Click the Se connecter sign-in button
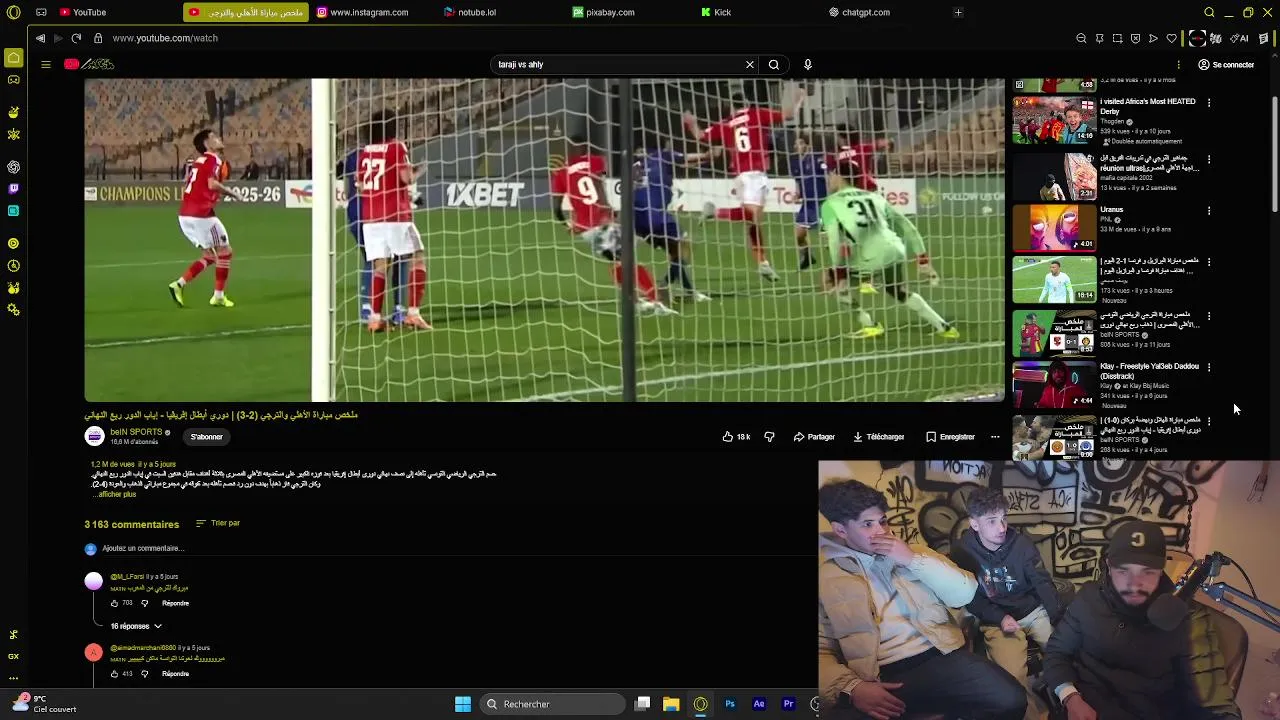This screenshot has width=1280, height=720. [x=1226, y=64]
